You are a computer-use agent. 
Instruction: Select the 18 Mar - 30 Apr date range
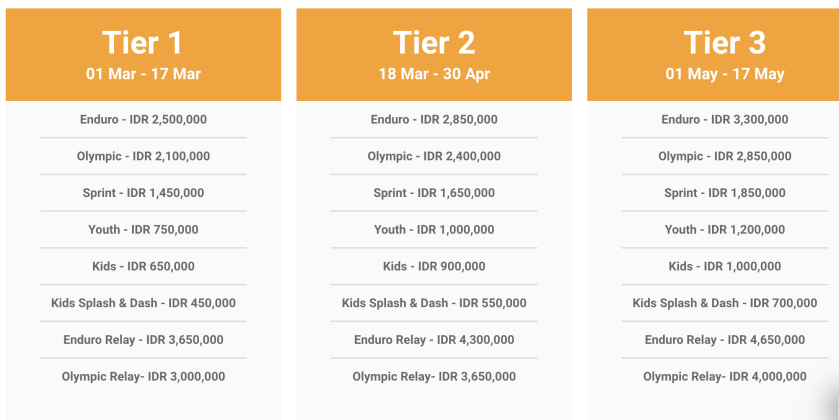434,74
